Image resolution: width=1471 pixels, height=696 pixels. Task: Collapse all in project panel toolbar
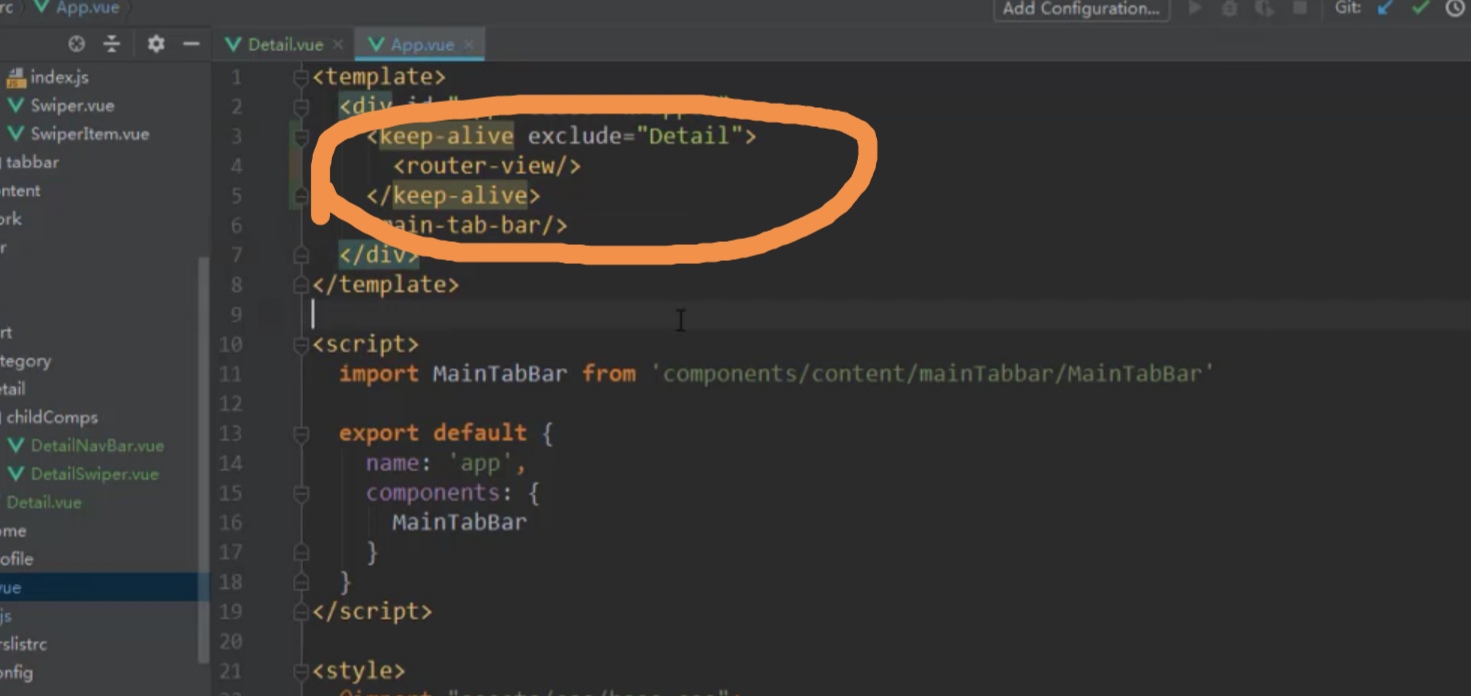click(x=112, y=44)
